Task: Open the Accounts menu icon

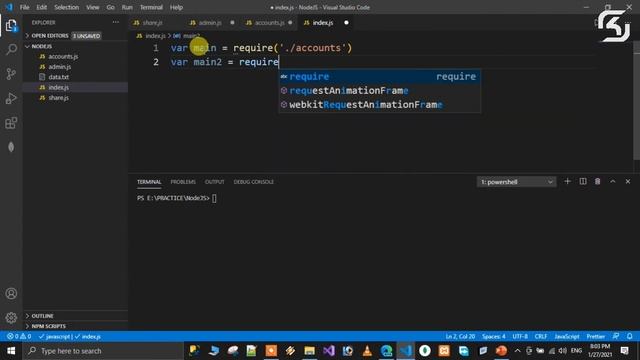Action: click(x=11, y=293)
